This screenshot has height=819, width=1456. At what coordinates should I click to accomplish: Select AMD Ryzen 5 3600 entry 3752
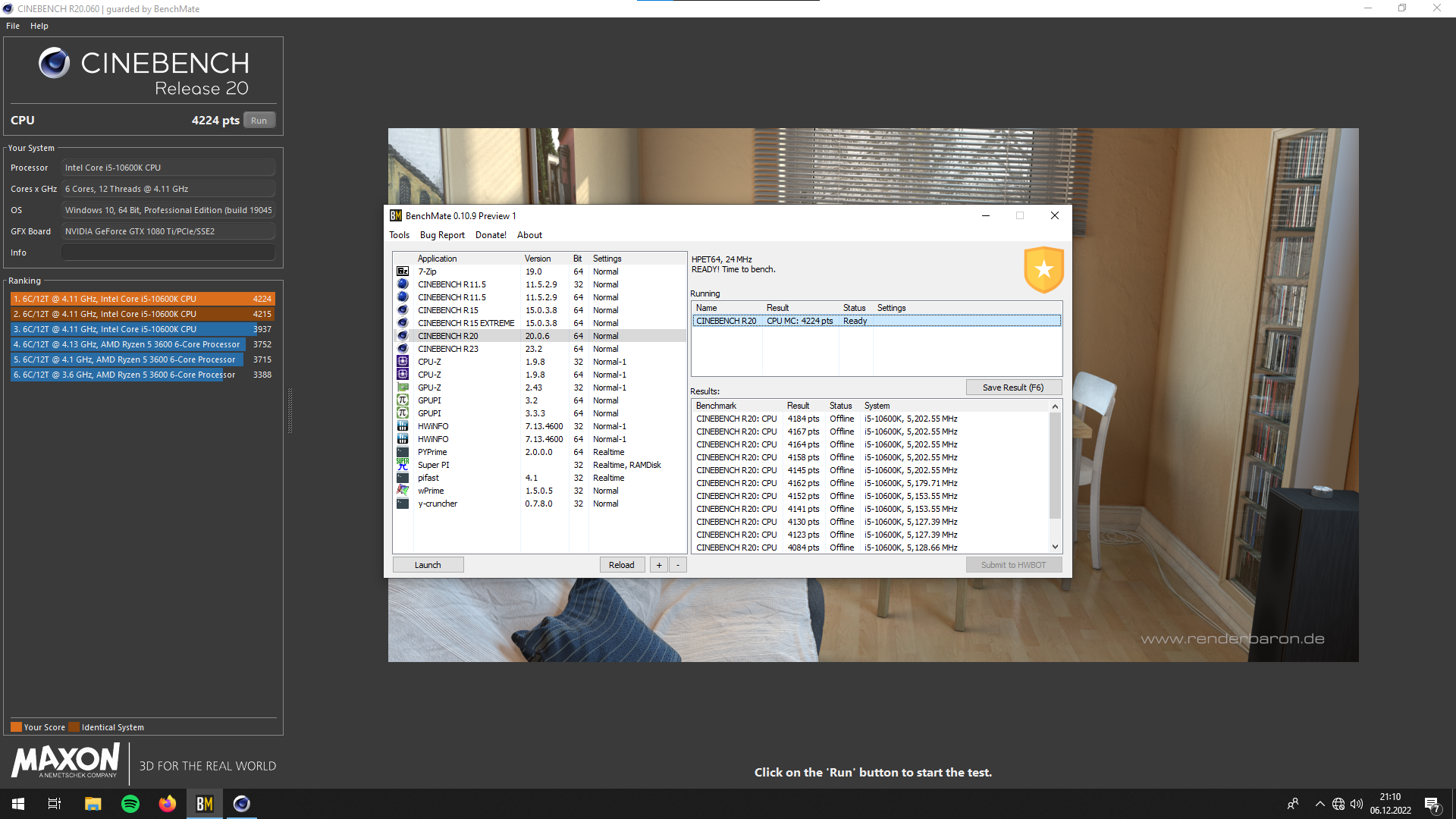pyautogui.click(x=143, y=344)
